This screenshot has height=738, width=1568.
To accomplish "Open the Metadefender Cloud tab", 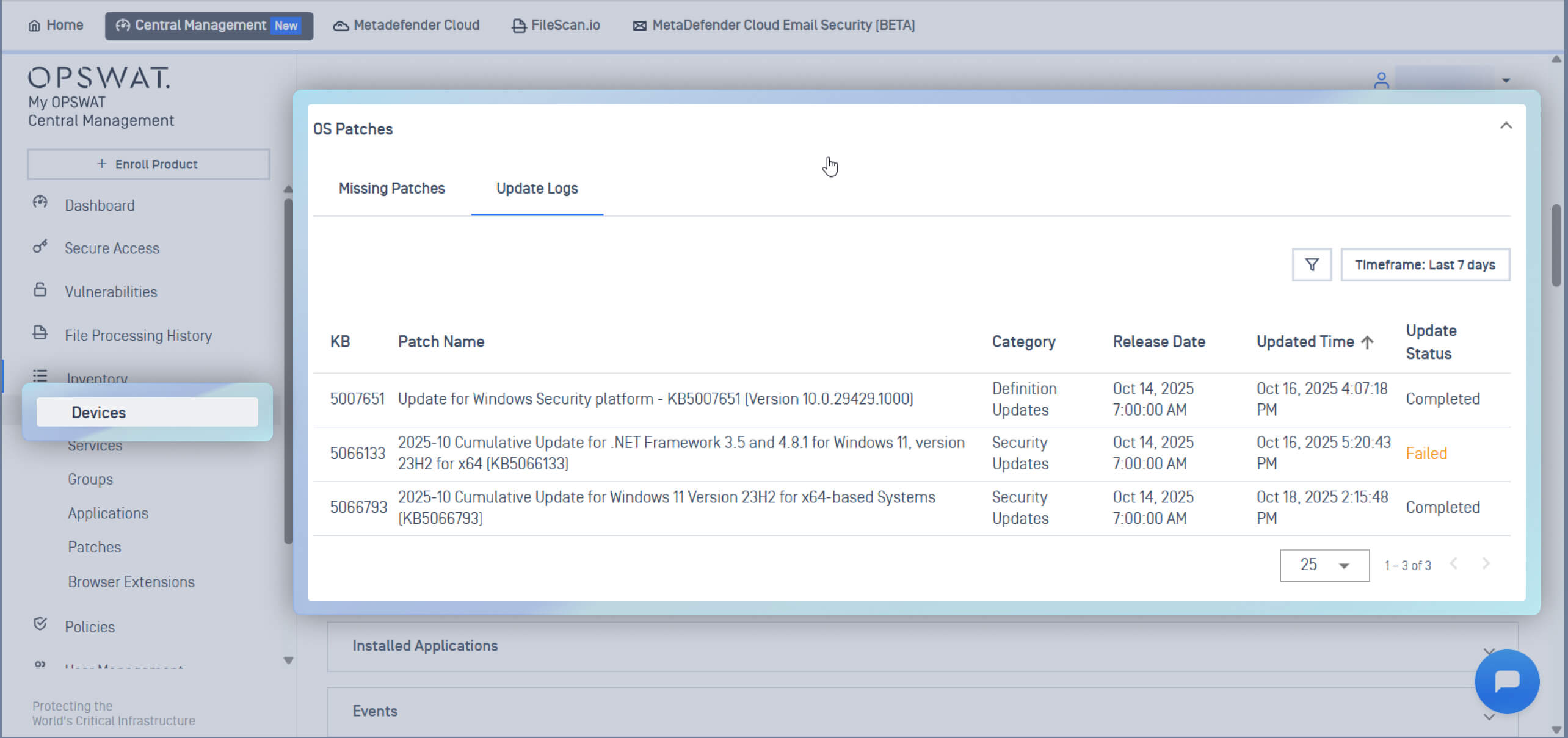I will click(x=406, y=26).
